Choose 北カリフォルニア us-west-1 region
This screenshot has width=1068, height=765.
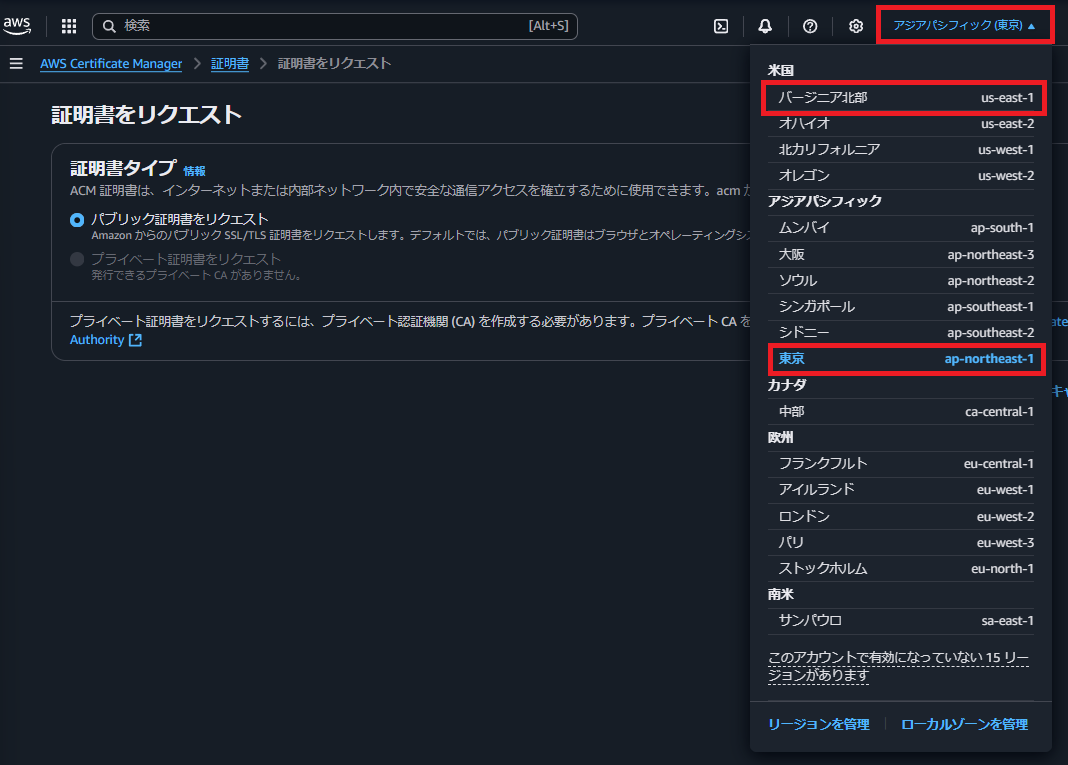click(x=901, y=149)
